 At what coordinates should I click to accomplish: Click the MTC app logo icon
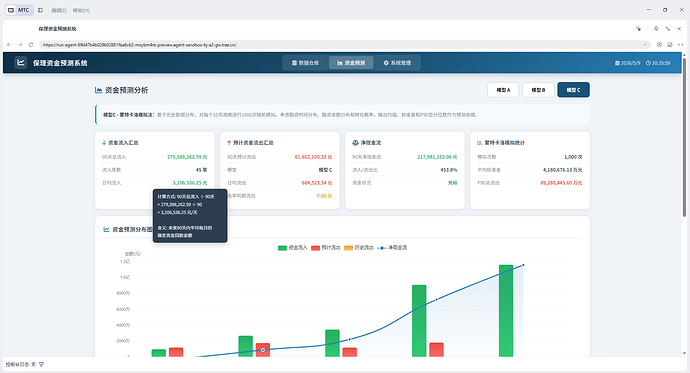click(x=11, y=10)
